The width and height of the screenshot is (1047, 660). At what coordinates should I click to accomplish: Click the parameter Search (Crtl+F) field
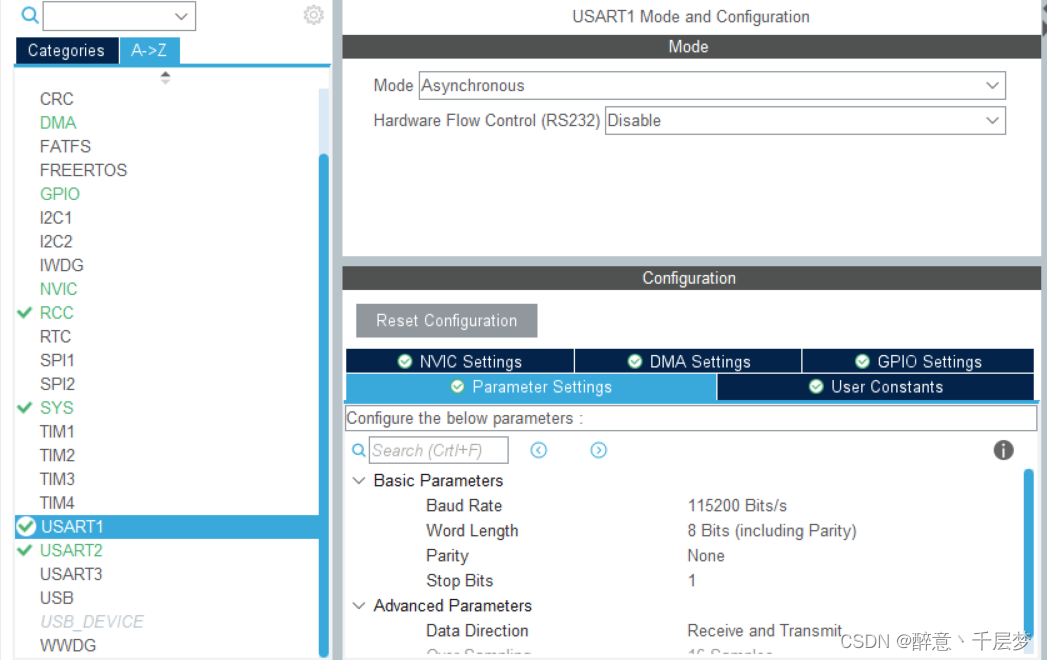click(439, 450)
